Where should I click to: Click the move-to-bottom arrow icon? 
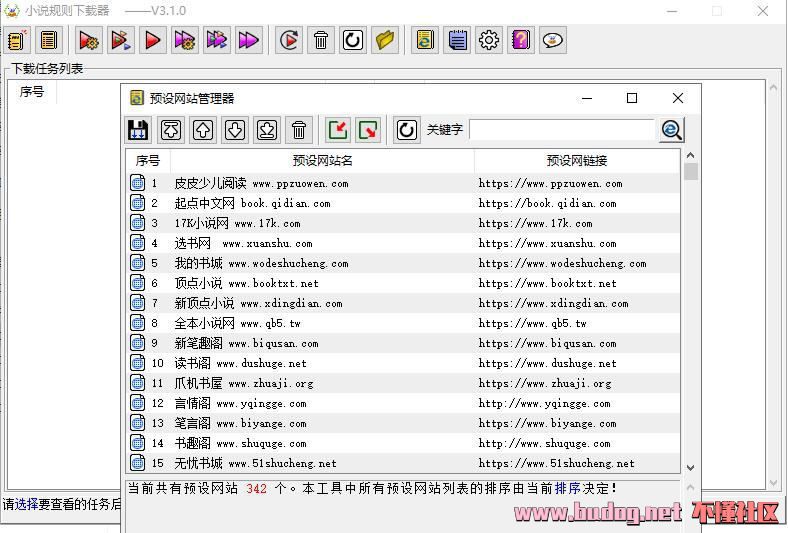pos(267,130)
